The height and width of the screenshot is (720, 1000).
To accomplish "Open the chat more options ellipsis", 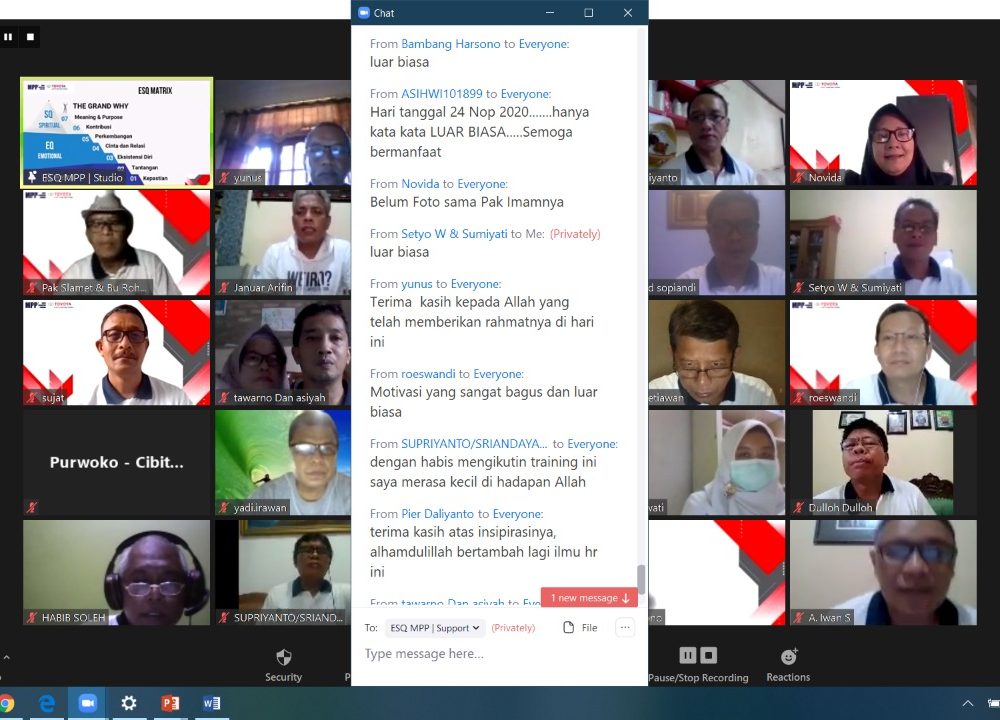I will click(x=625, y=627).
